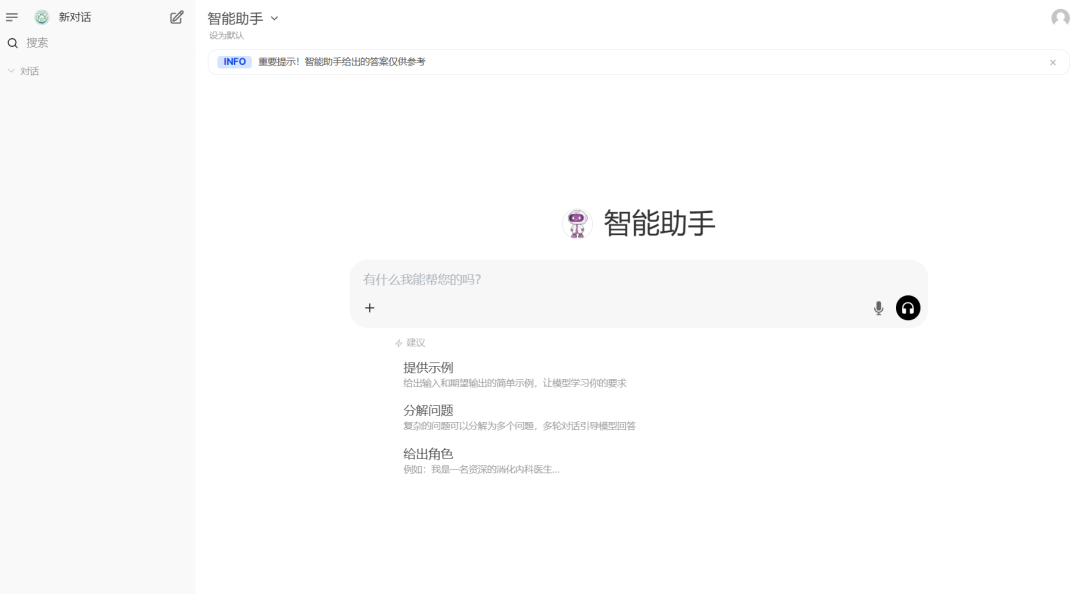Click the plus icon to add attachments
The image size is (1080, 594).
point(370,308)
